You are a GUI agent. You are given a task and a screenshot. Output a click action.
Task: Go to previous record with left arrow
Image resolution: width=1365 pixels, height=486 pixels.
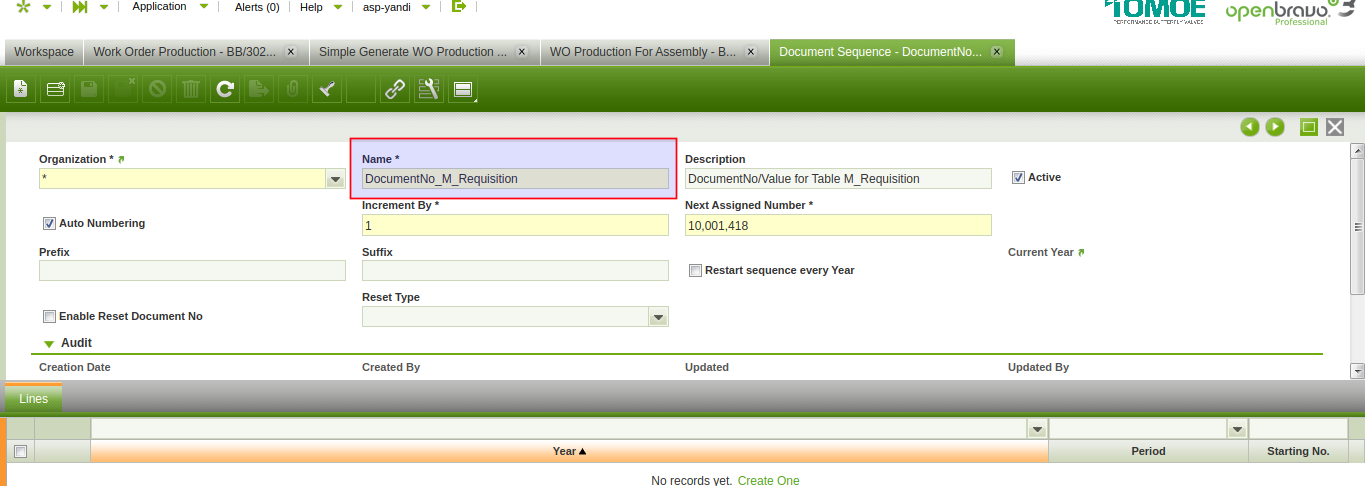1249,127
